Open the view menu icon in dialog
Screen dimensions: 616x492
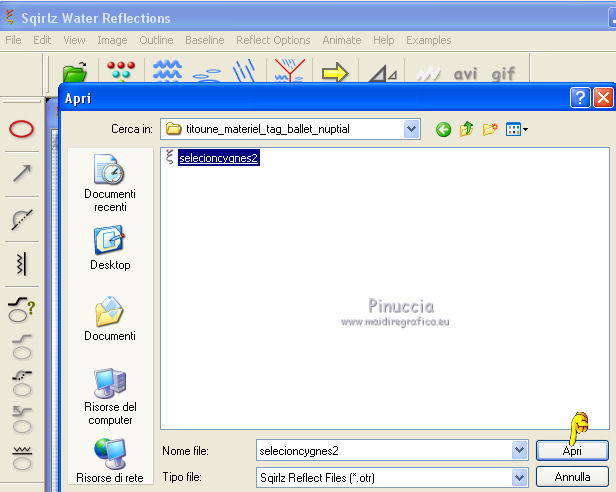point(517,129)
